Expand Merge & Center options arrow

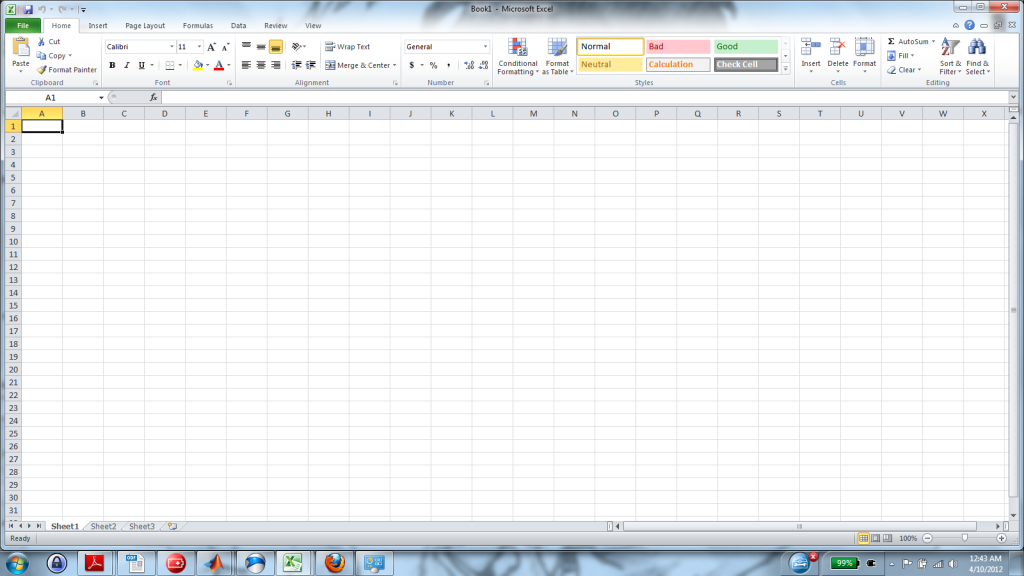pos(394,65)
